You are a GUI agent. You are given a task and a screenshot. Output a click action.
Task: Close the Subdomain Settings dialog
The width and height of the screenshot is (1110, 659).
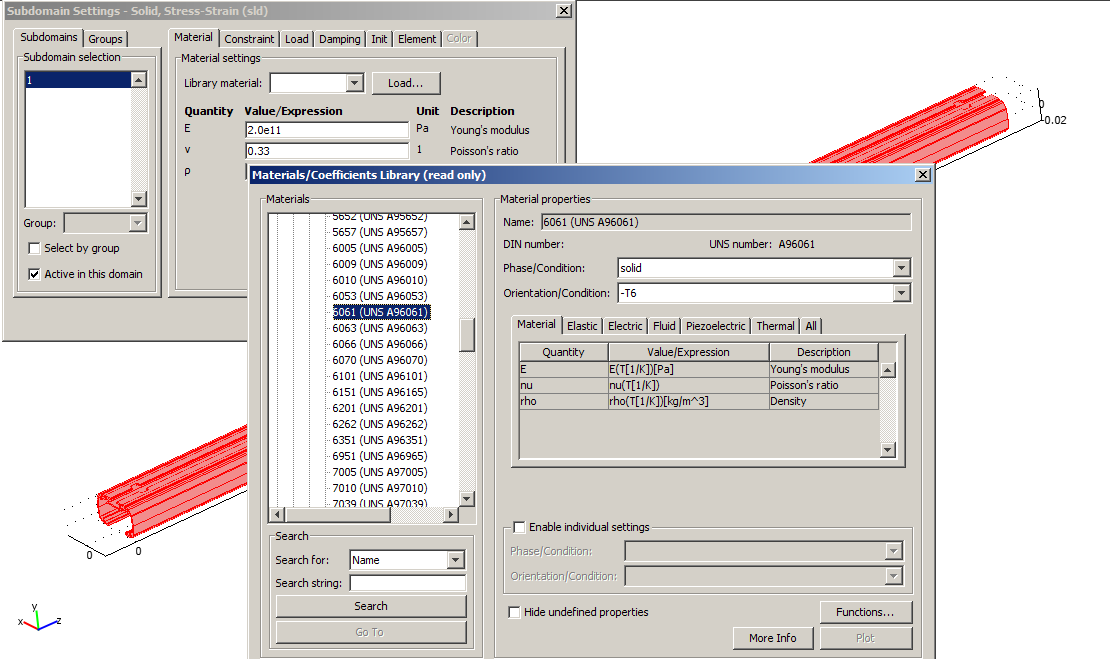(x=563, y=11)
